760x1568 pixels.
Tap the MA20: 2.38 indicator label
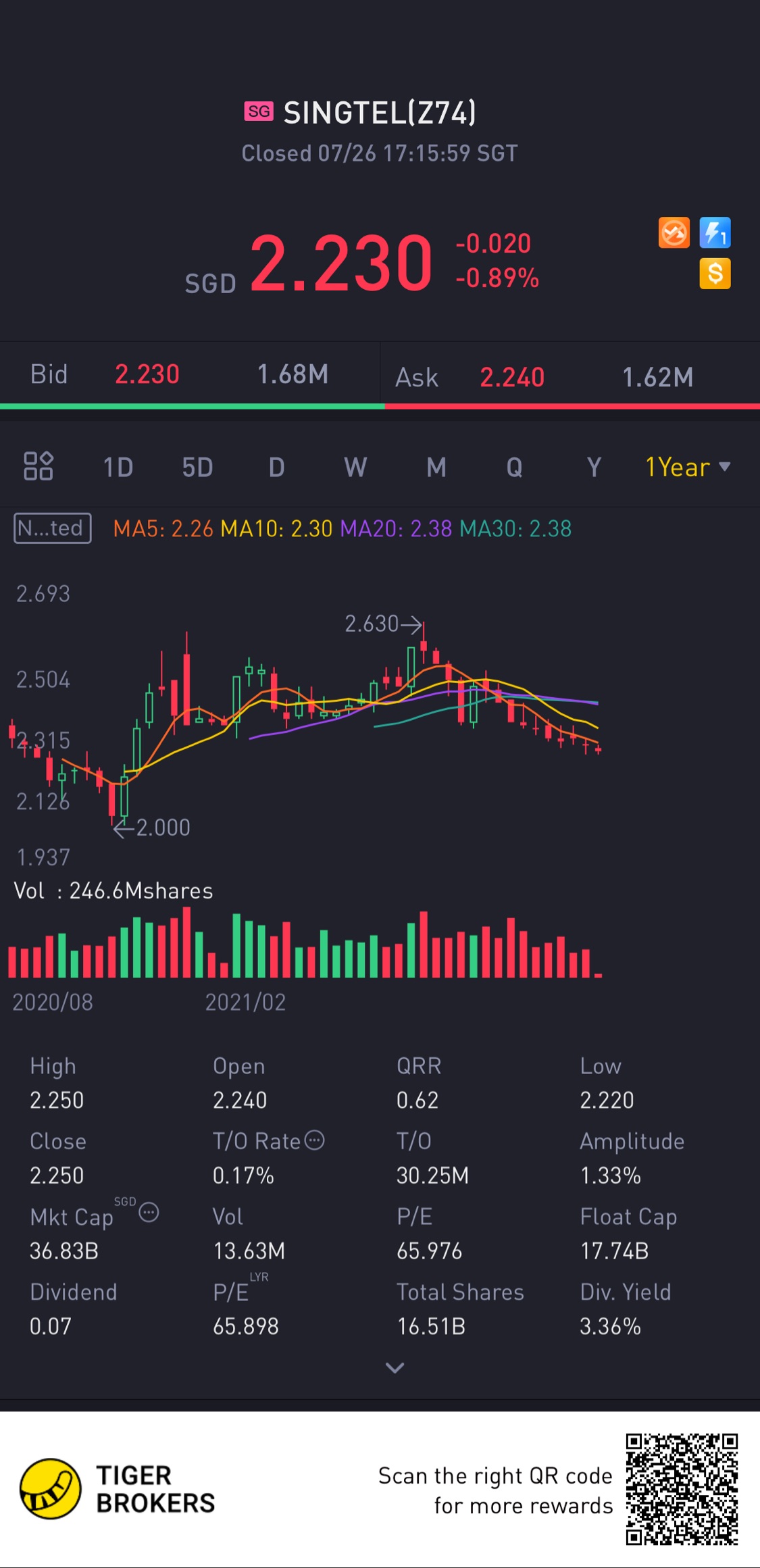pyautogui.click(x=396, y=528)
